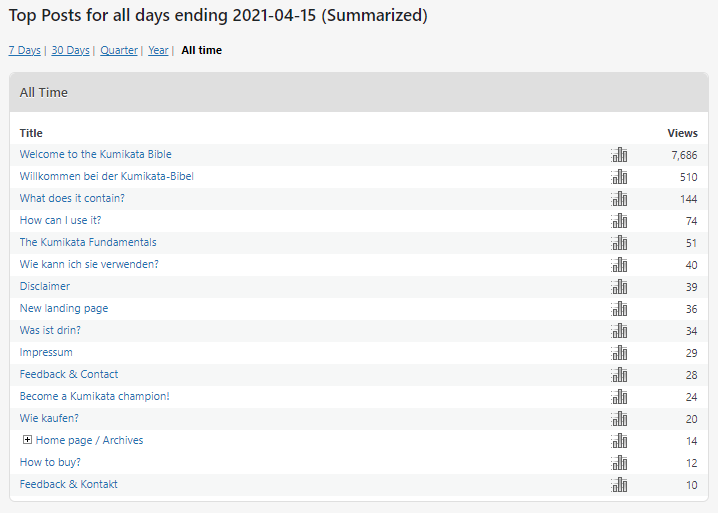Open stats chart icon for Welcome to the Kumikata Bible
This screenshot has height=513, width=718.
click(x=619, y=155)
